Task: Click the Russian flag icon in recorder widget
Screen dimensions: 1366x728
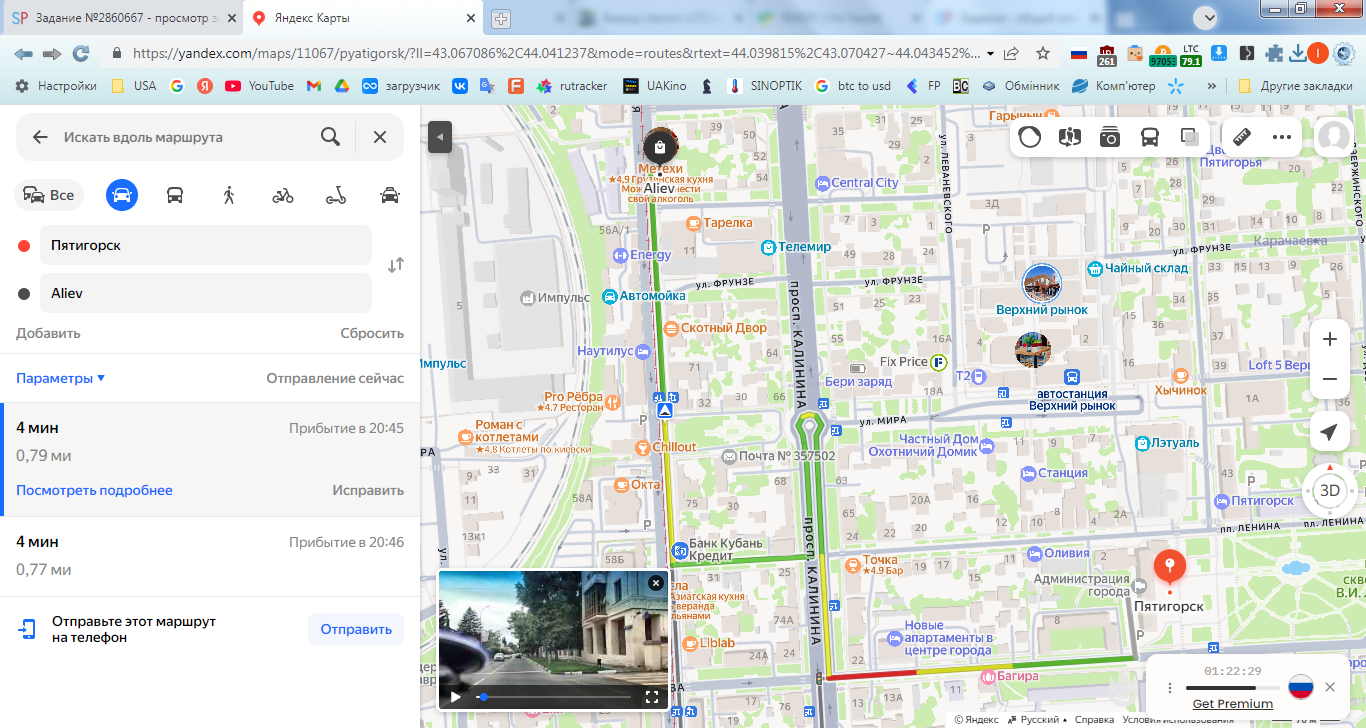Action: (1300, 687)
